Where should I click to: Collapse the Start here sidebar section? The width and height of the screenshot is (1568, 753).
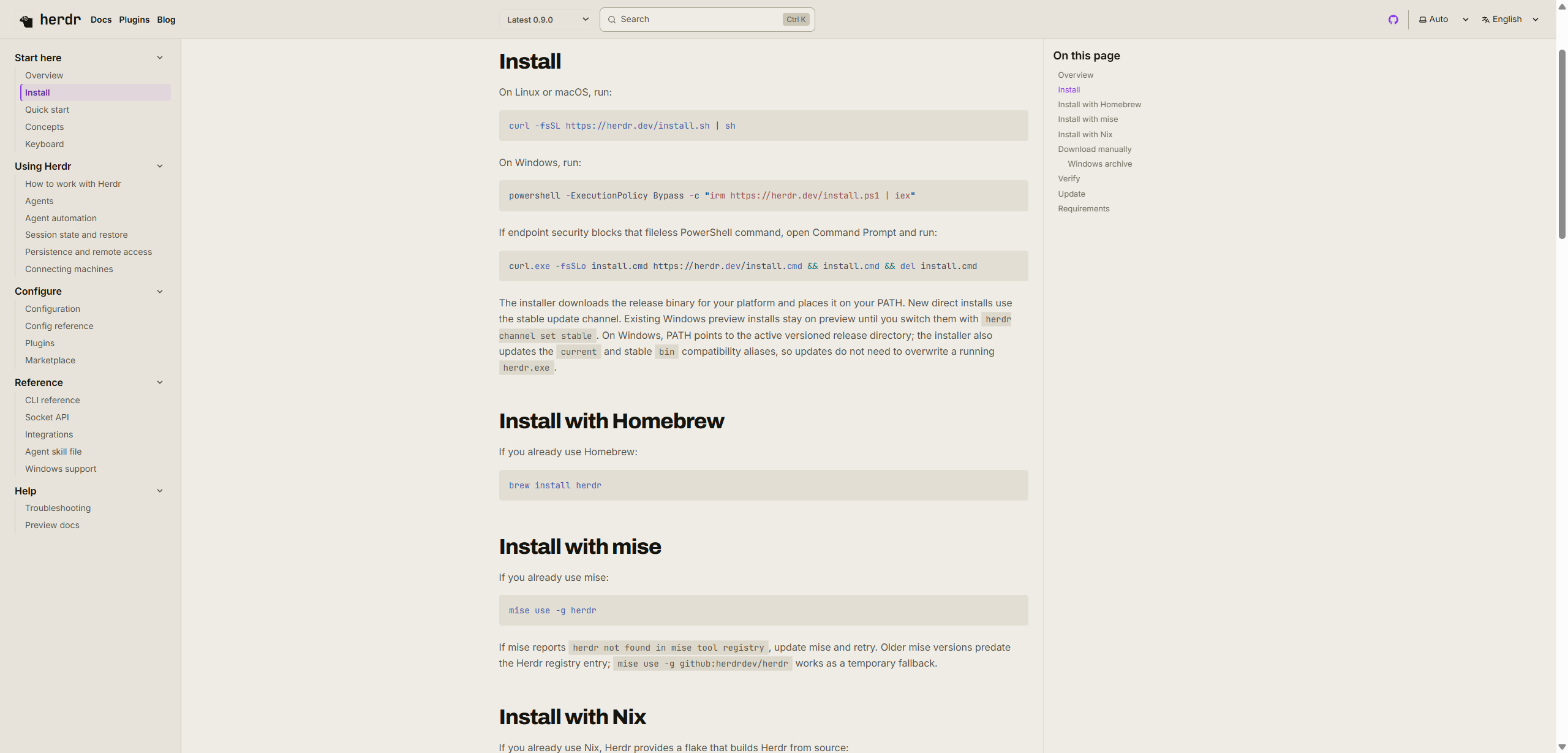(160, 58)
